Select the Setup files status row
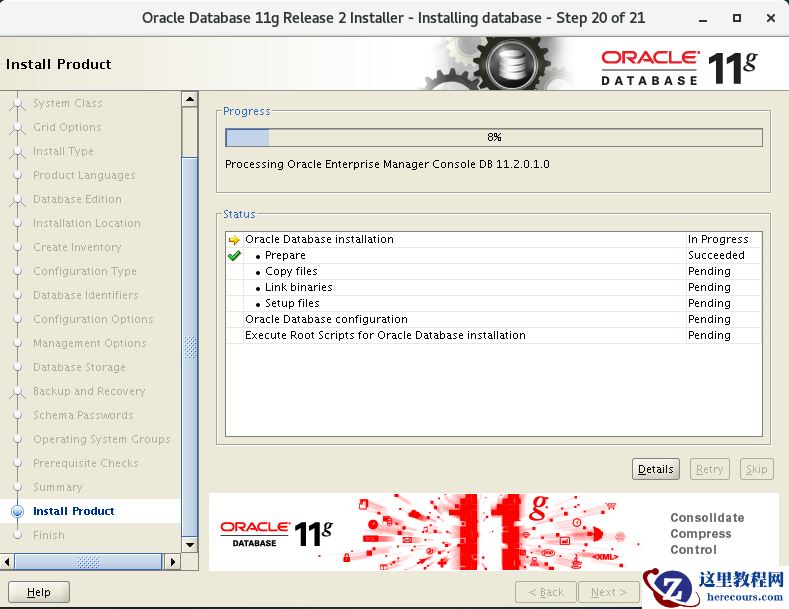 pos(494,303)
